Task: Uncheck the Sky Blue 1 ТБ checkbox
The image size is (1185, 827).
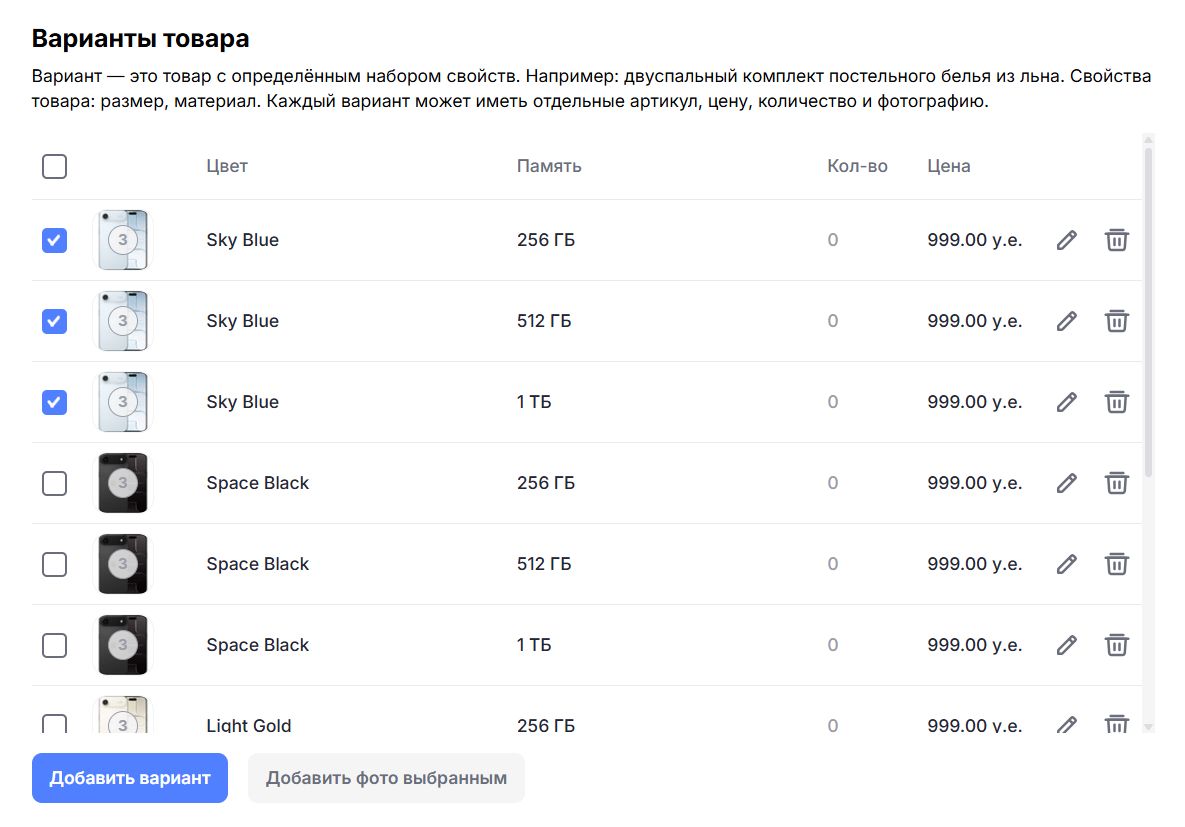Action: (55, 402)
